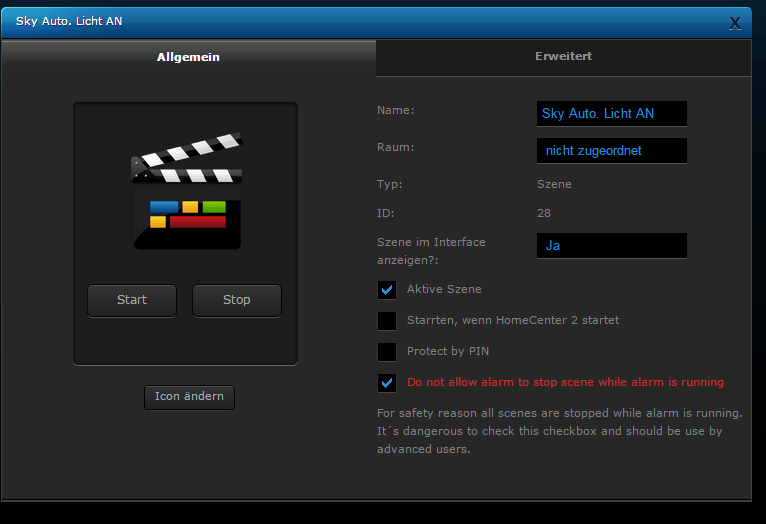The width and height of the screenshot is (766, 524).
Task: Expand the 'Szene im Interface anzeigen' dropdown
Action: 611,245
